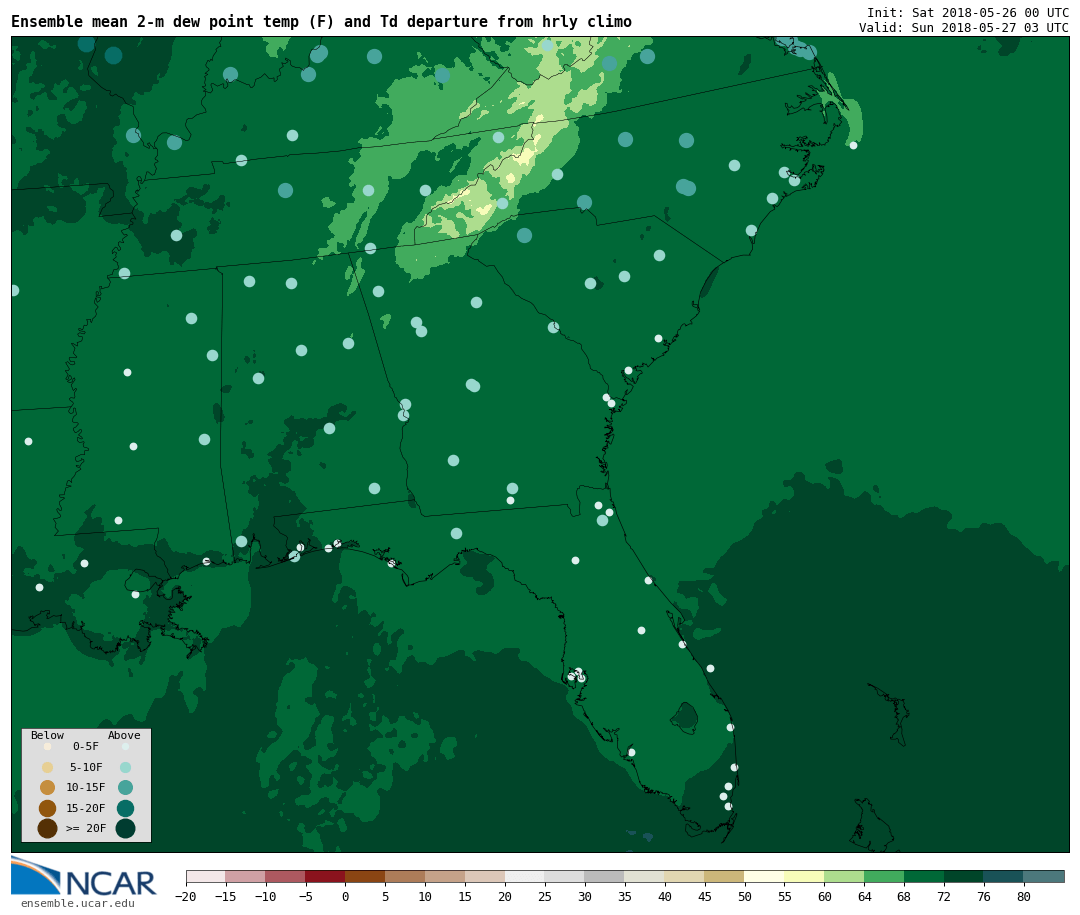1080x915 pixels.
Task: Click the Above 15-20F dark teal circle
Action: (125, 808)
